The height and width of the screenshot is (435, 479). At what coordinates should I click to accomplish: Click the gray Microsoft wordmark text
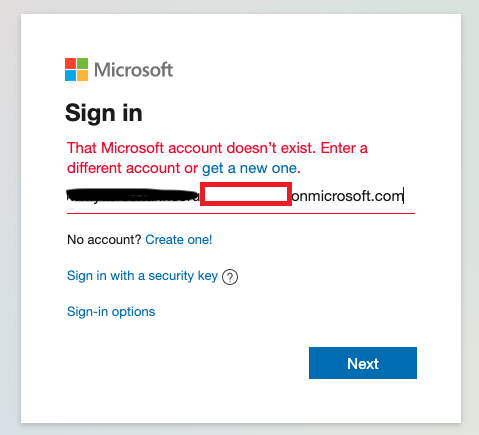point(133,70)
